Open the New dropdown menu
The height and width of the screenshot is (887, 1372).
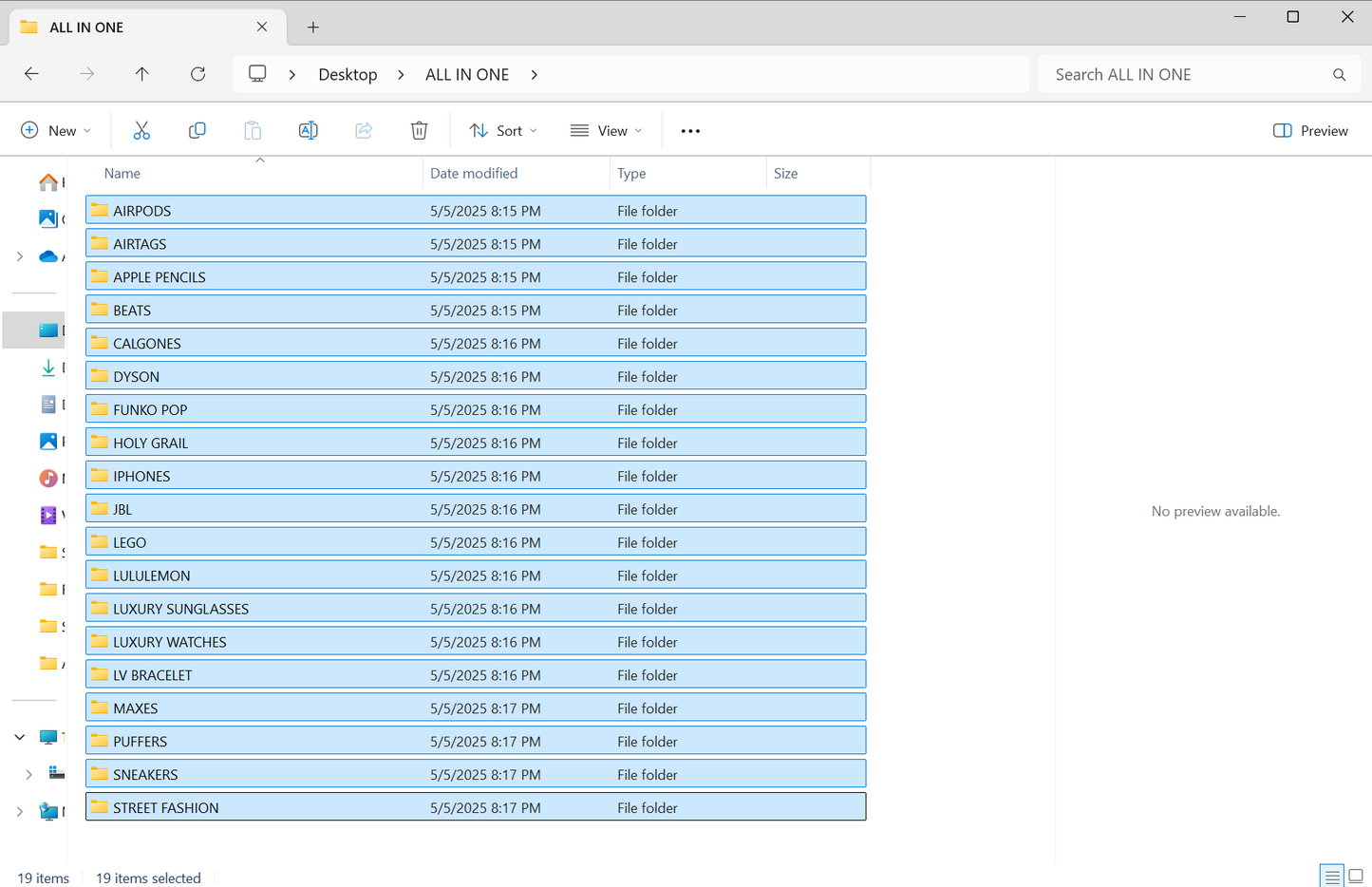click(x=56, y=131)
